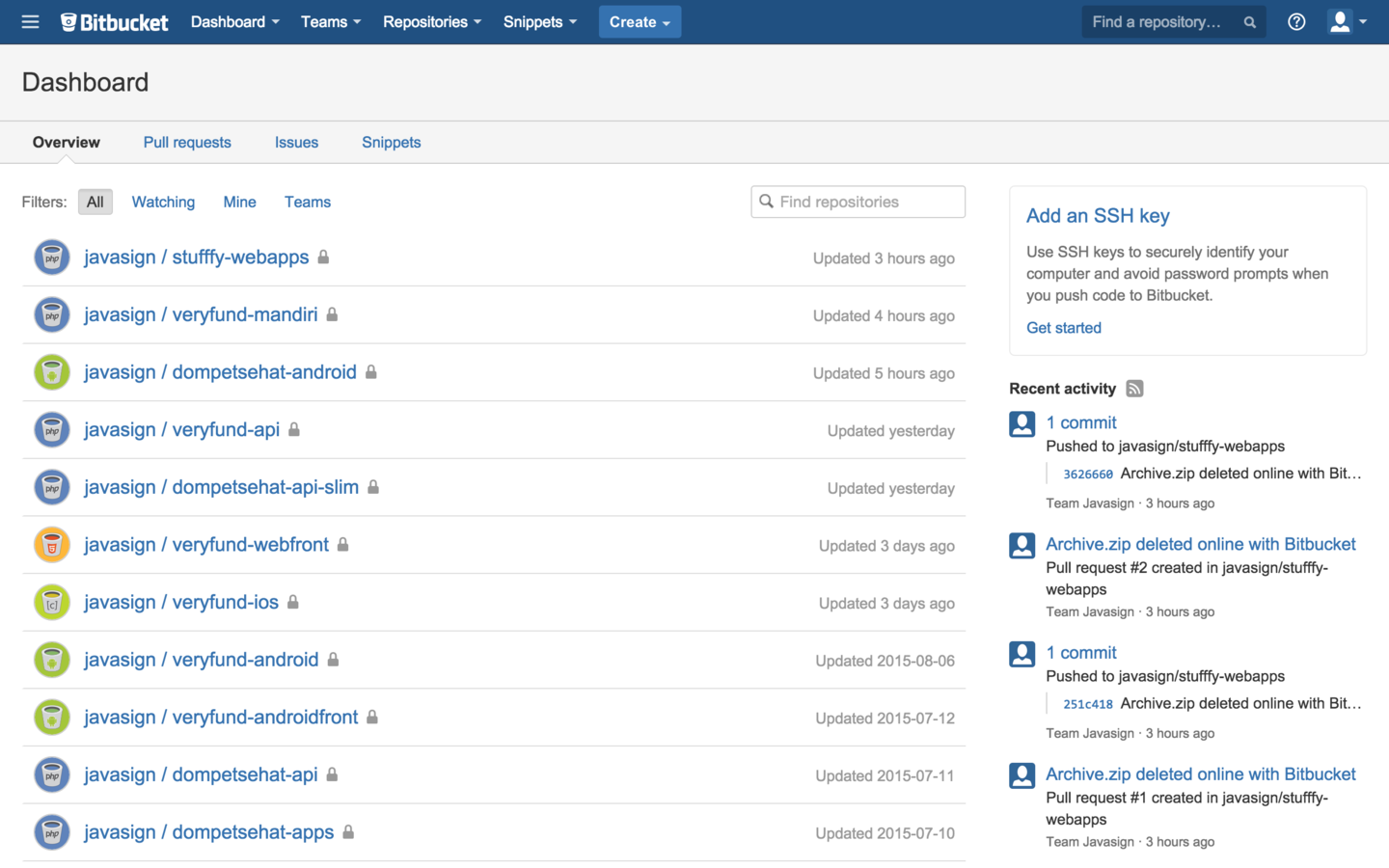Open the javasign / veryfund-webfront repository link
This screenshot has width=1389, height=868.
(206, 545)
